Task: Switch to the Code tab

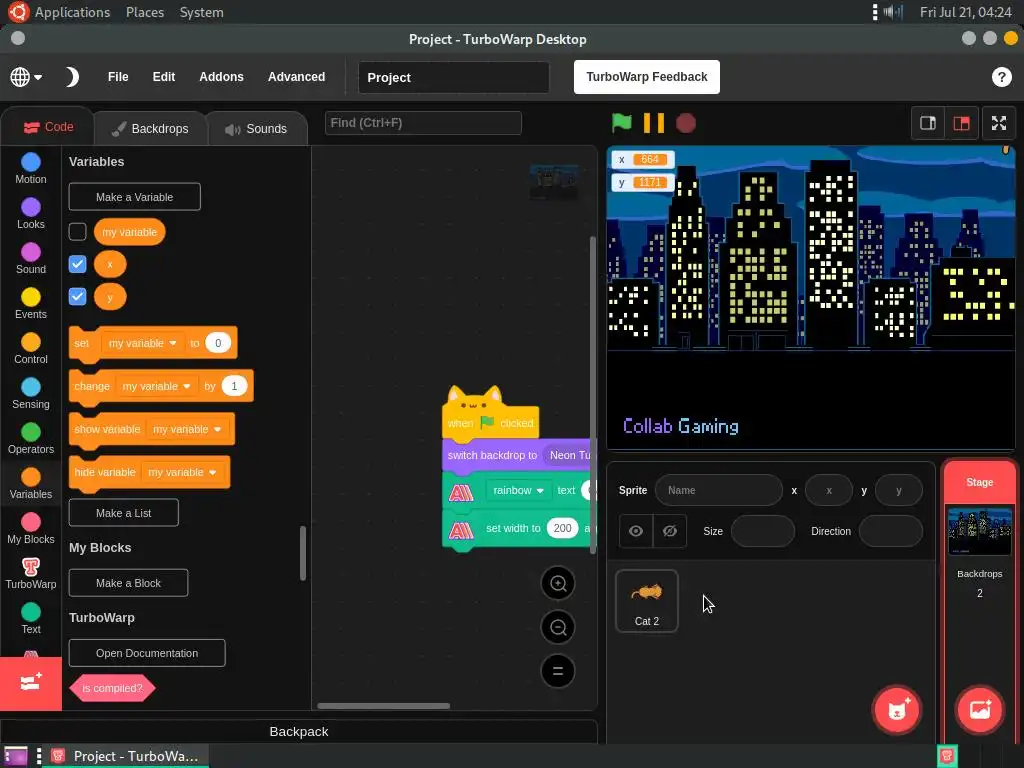Action: (48, 127)
